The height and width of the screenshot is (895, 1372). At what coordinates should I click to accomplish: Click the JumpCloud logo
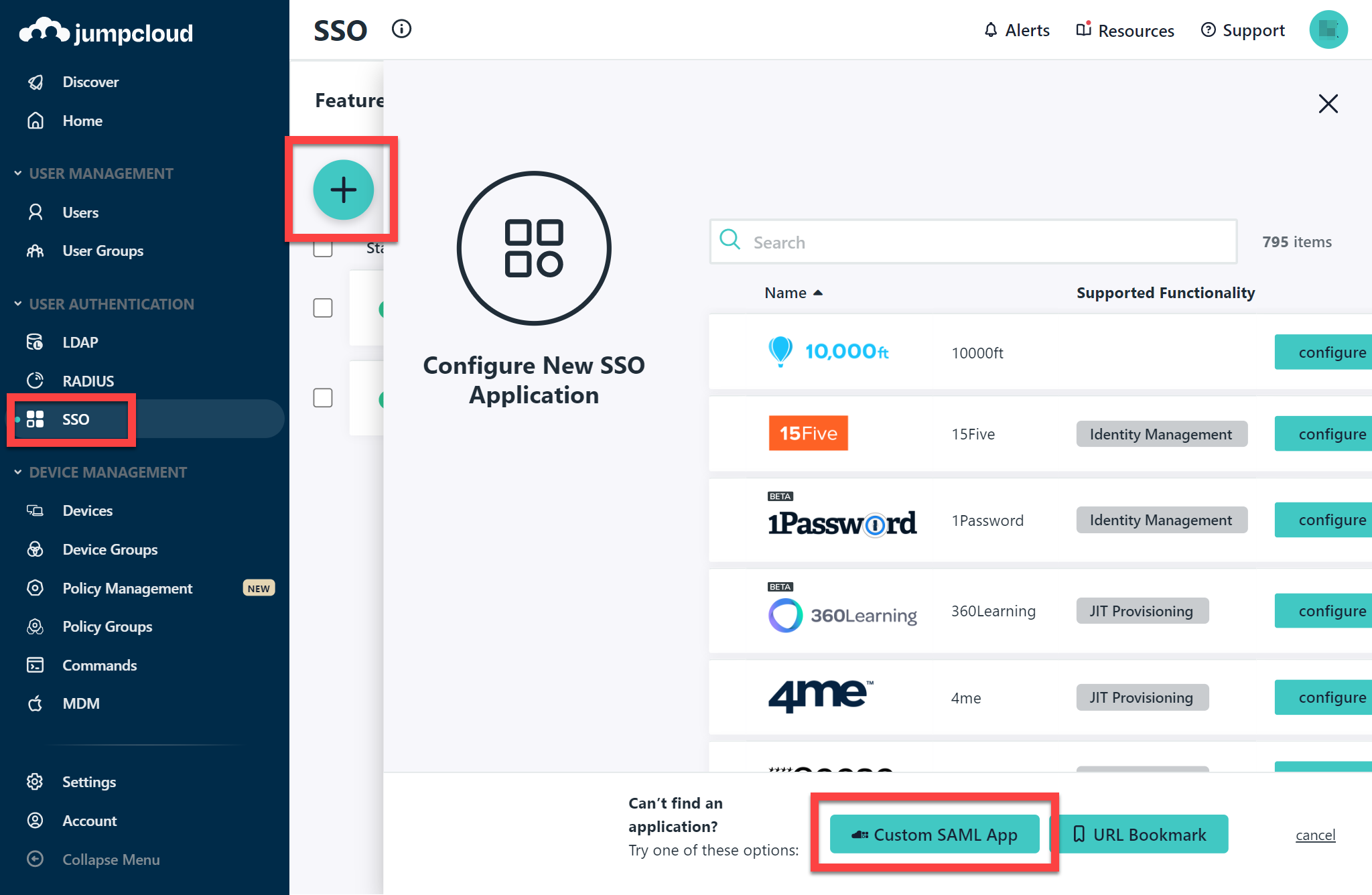(x=107, y=31)
